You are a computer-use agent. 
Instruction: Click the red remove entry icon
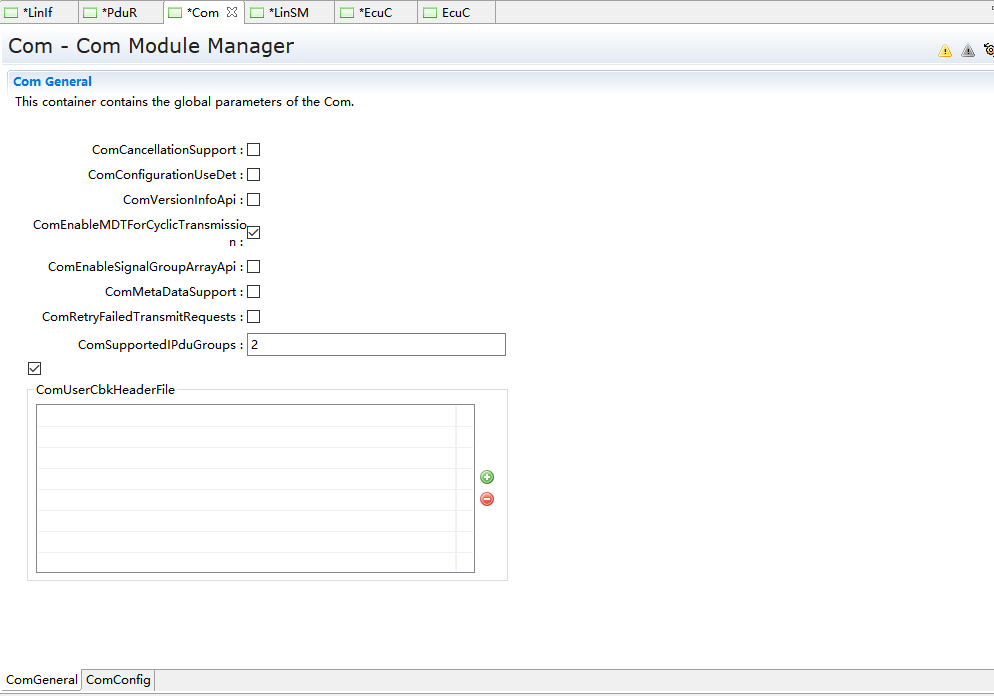pyautogui.click(x=487, y=499)
